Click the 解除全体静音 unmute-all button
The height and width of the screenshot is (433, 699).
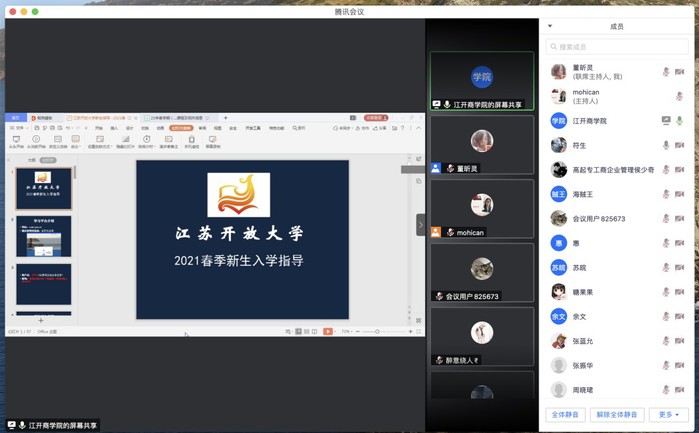tap(617, 415)
